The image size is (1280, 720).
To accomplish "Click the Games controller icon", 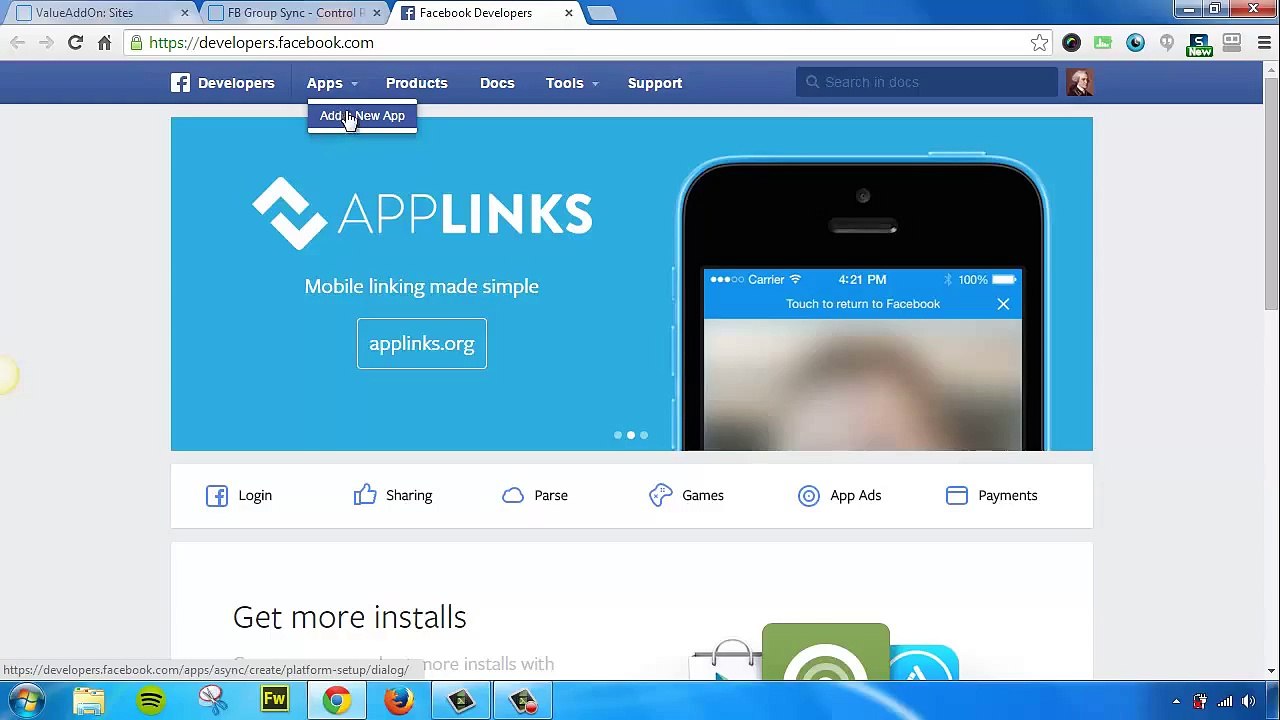I will tap(661, 495).
